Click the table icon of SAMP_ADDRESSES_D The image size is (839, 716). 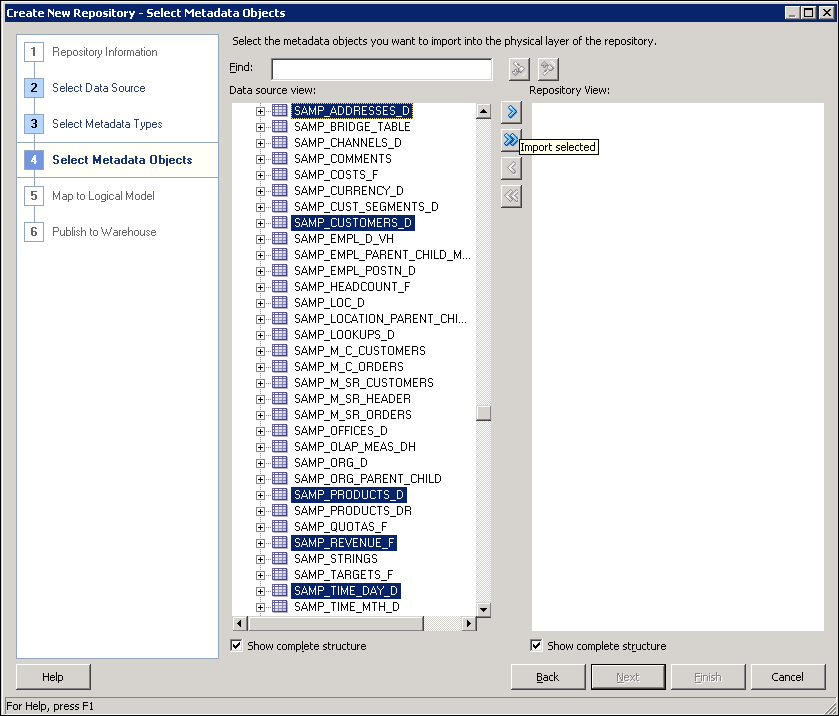pyautogui.click(x=279, y=110)
